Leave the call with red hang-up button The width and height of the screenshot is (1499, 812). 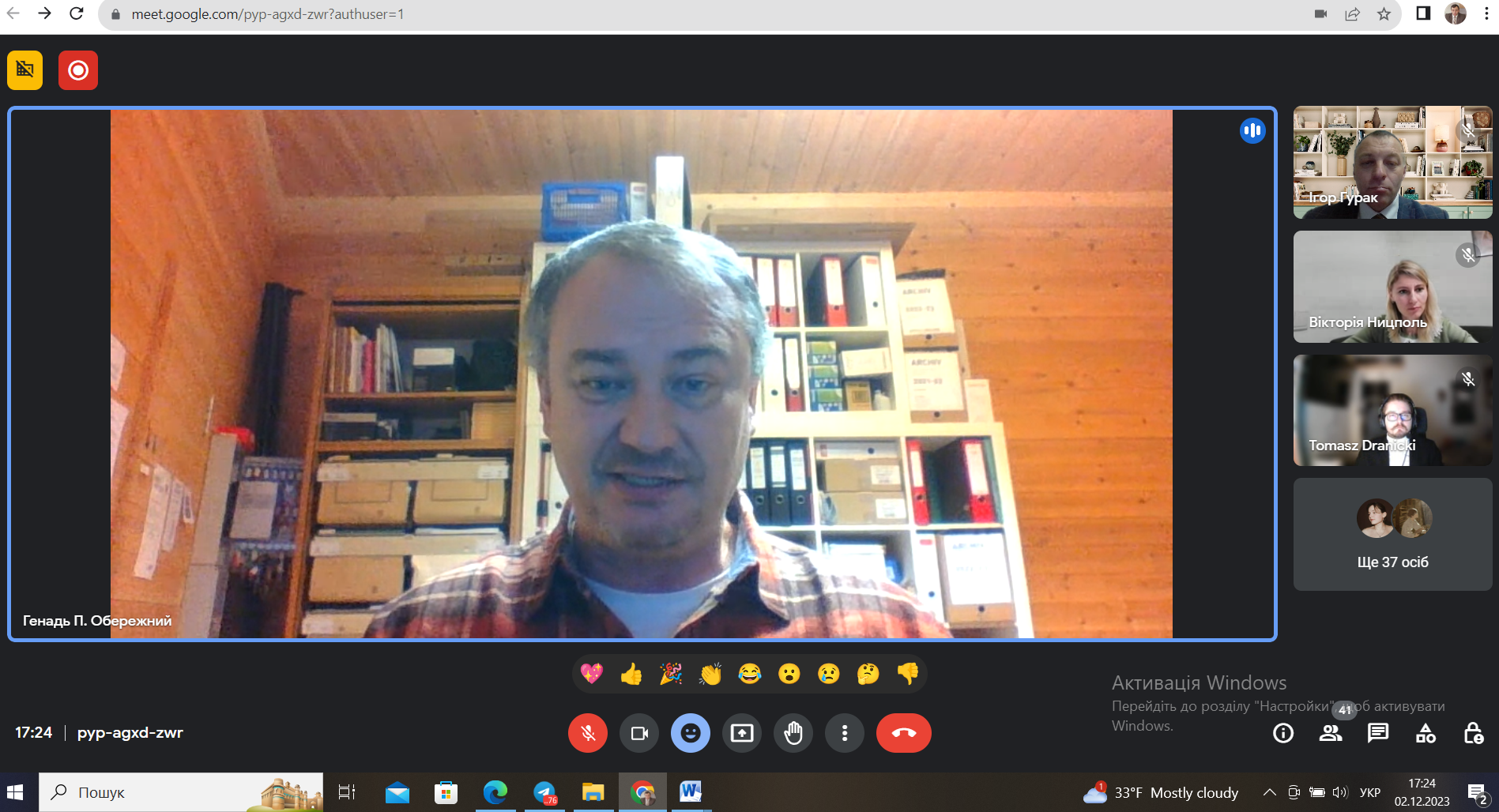[903, 733]
